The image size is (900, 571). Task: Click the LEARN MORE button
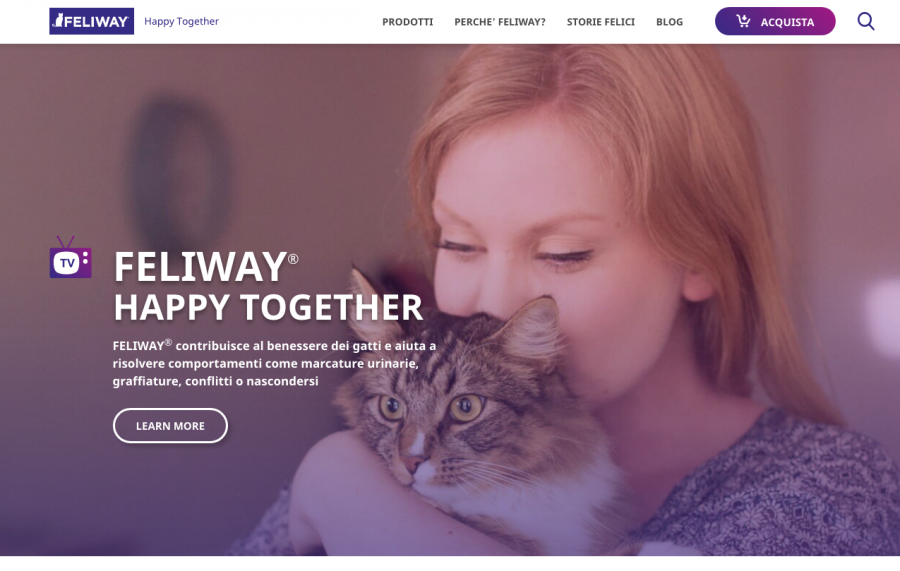170,426
